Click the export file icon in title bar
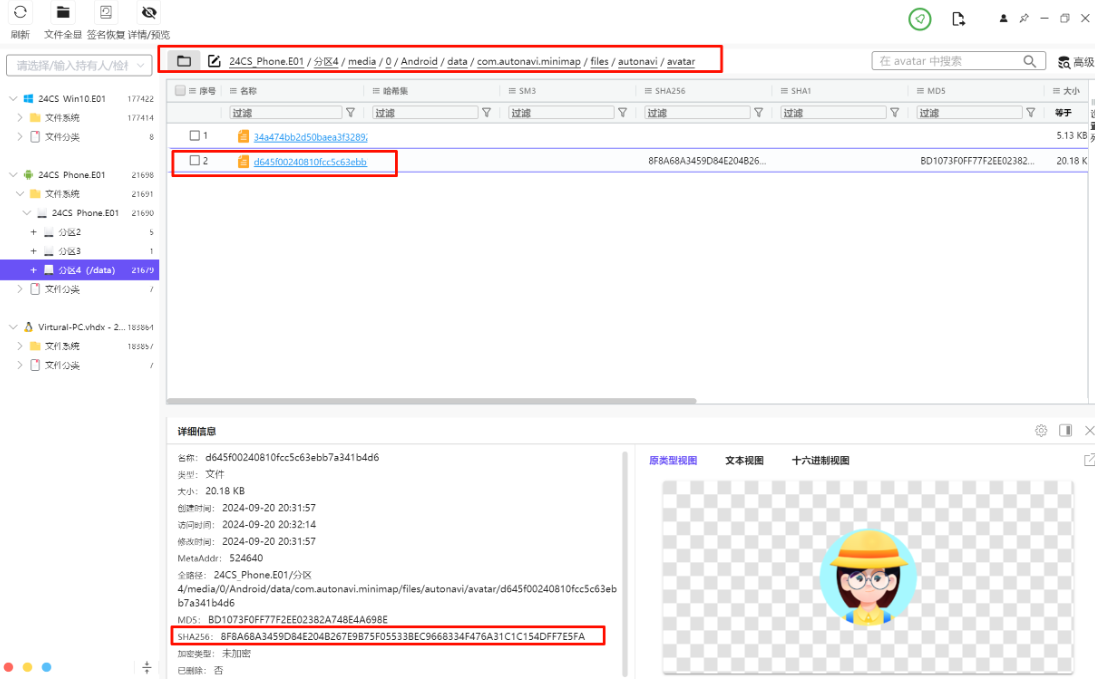Image resolution: width=1095 pixels, height=679 pixels. [x=958, y=19]
